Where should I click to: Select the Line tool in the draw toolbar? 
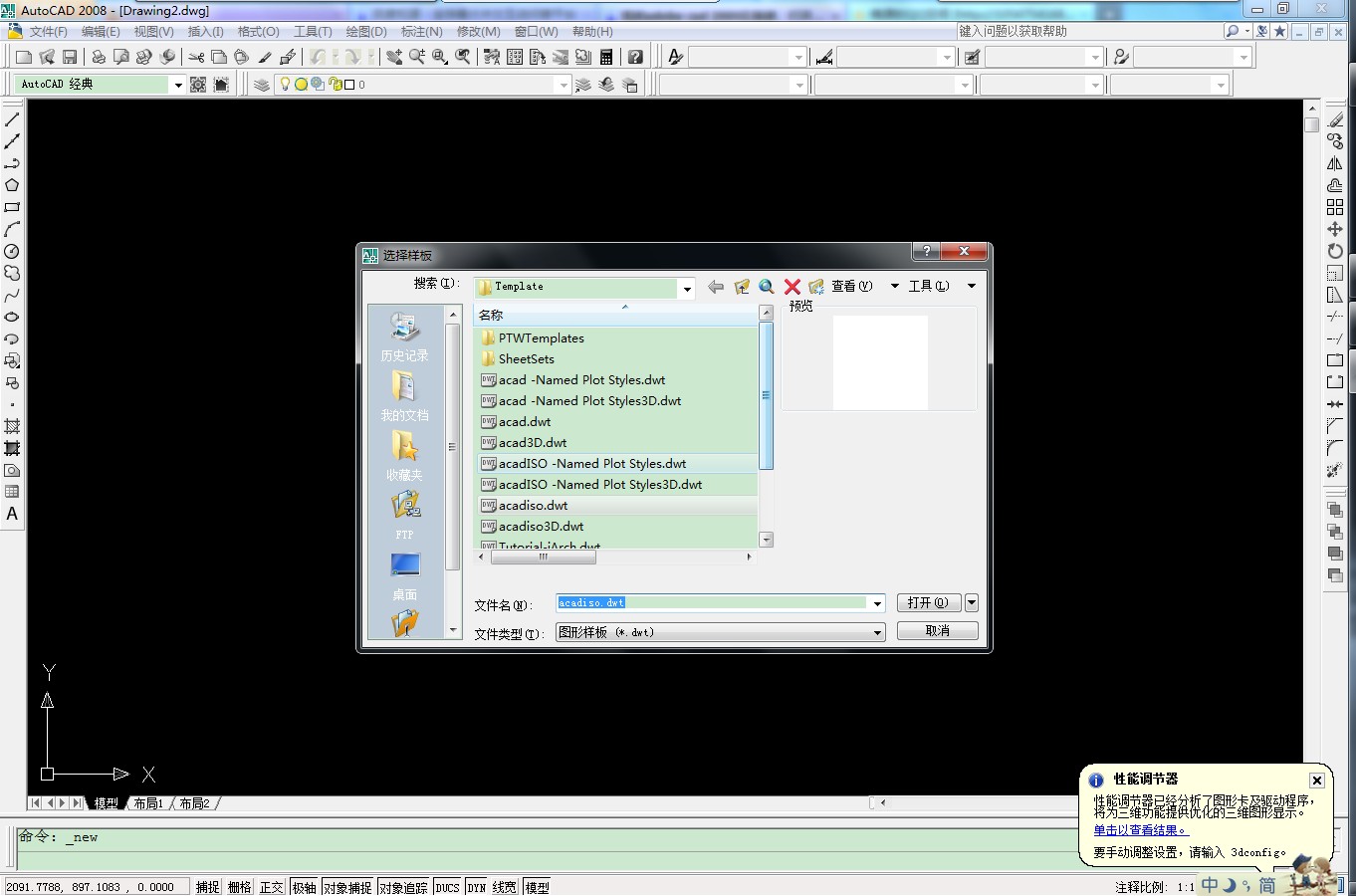click(x=12, y=119)
